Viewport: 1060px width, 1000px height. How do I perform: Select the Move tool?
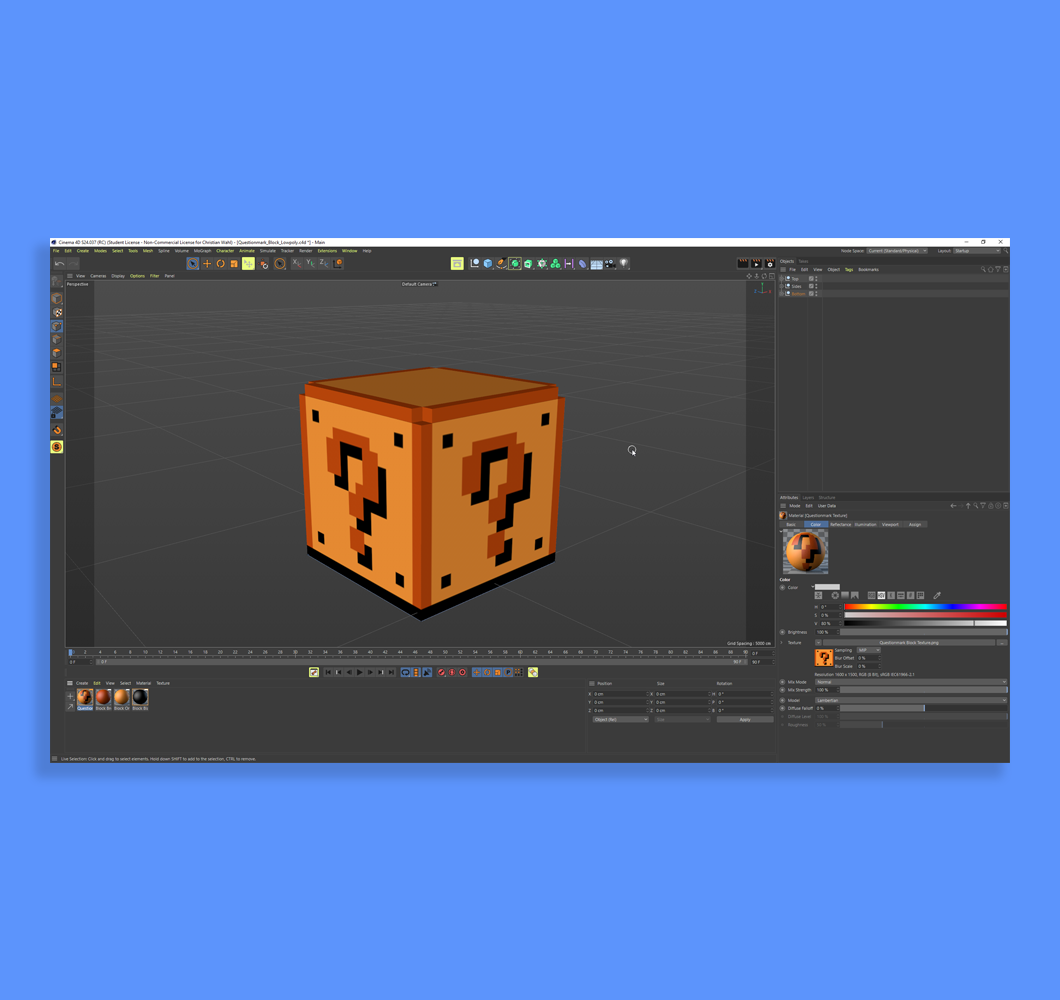(x=207, y=264)
